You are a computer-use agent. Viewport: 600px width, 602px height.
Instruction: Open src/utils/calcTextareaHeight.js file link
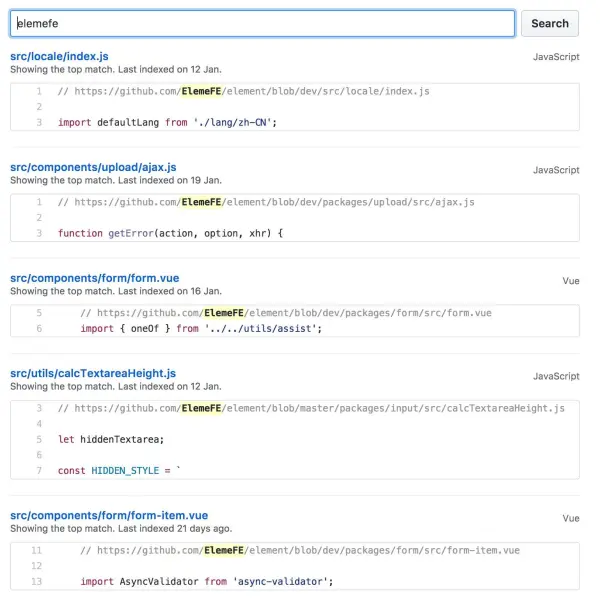(93, 374)
